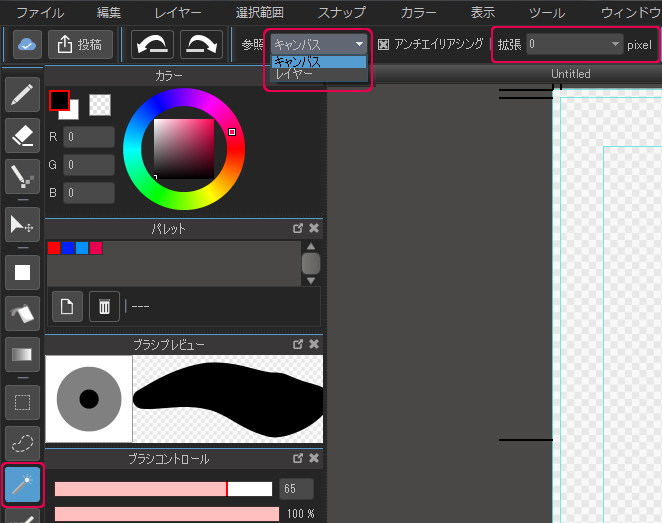Image resolution: width=662 pixels, height=523 pixels.
Task: Click the brush tip preview thumbnail
Action: [x=89, y=399]
